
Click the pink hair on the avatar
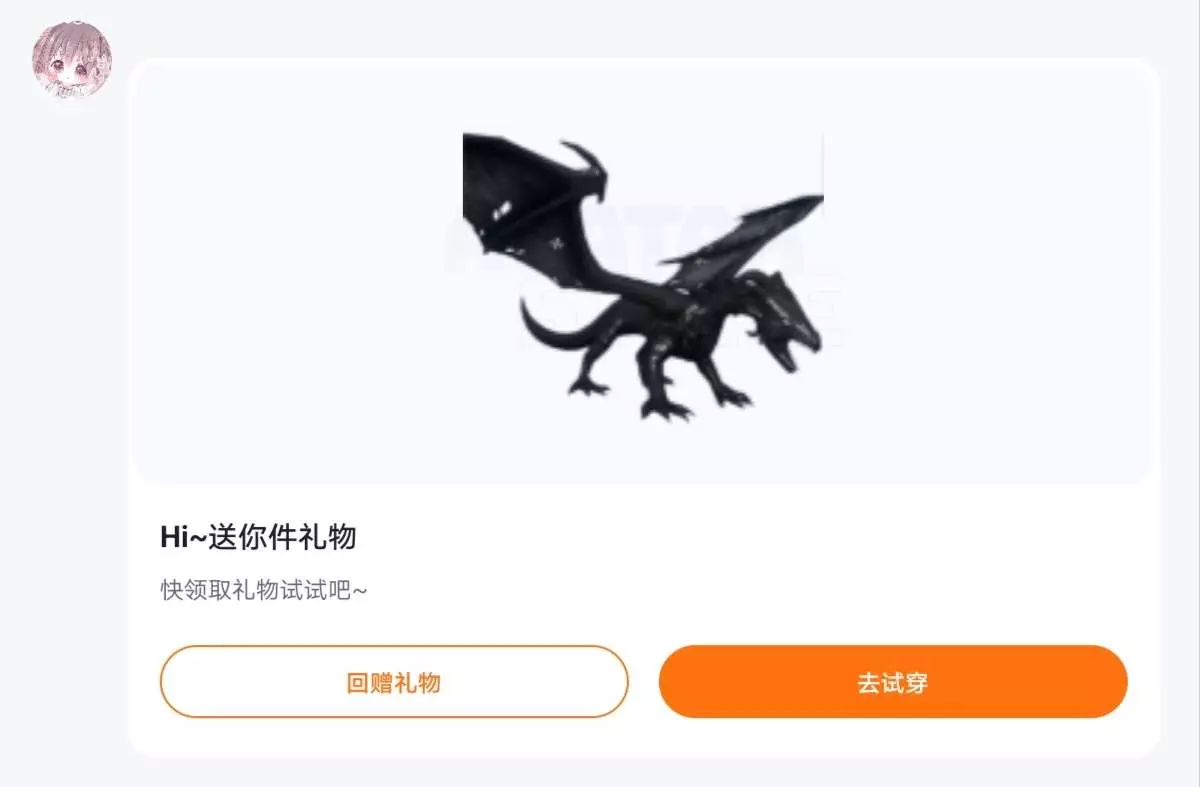72,38
